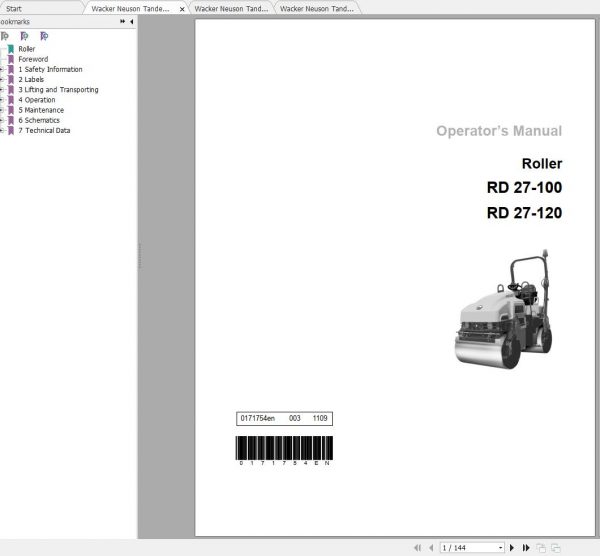Viewport: 600px width, 556px height.
Task: Click the RD 27-120 model text
Action: click(524, 213)
